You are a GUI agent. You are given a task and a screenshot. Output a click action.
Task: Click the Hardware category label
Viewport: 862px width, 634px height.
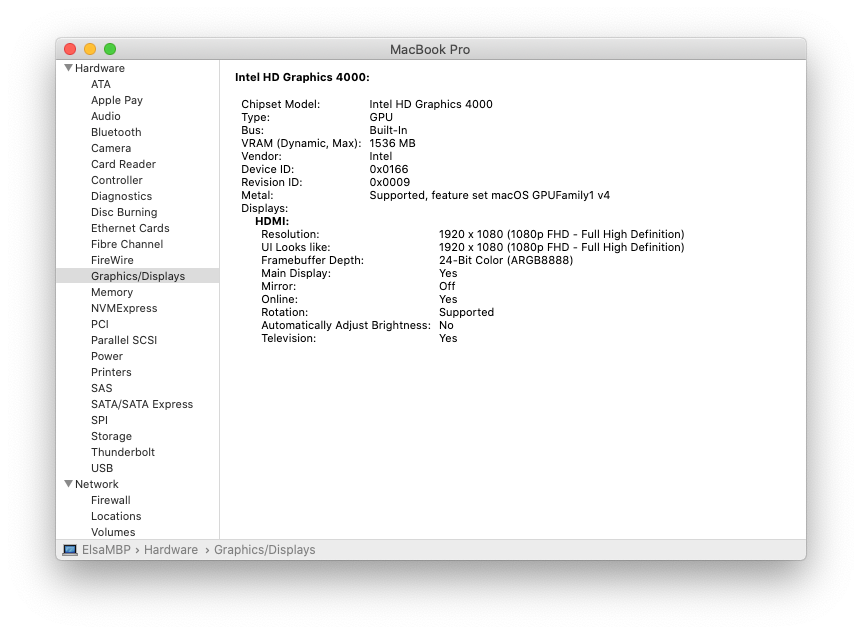coord(100,68)
